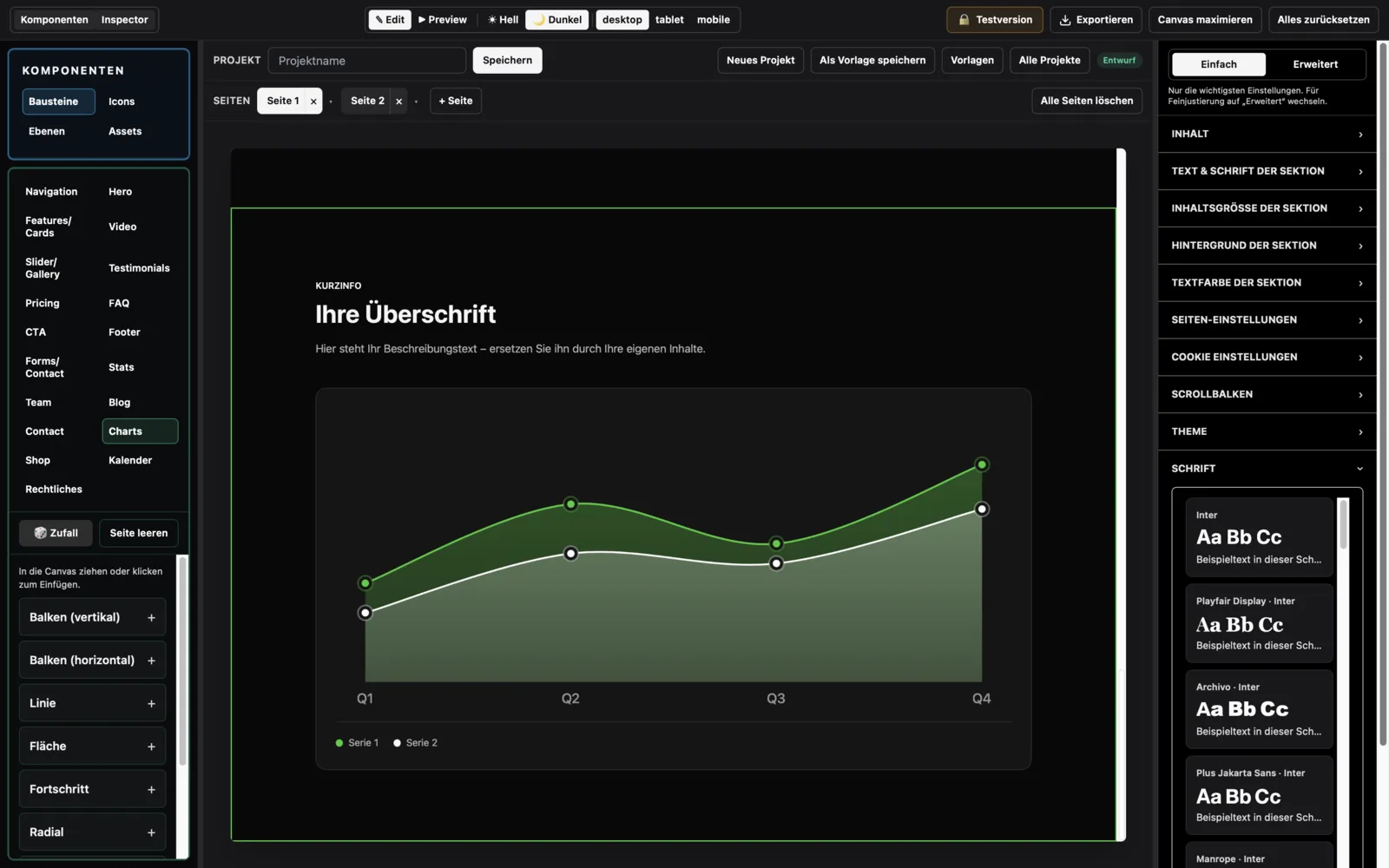
Task: Expand SCROLLBALKEN section
Action: pyautogui.click(x=1267, y=394)
